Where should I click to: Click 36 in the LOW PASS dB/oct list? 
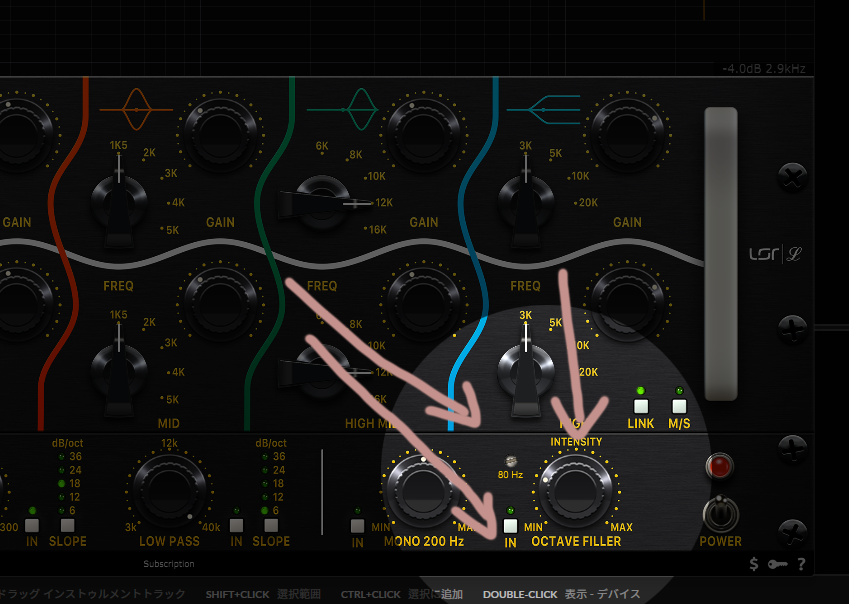(x=279, y=456)
